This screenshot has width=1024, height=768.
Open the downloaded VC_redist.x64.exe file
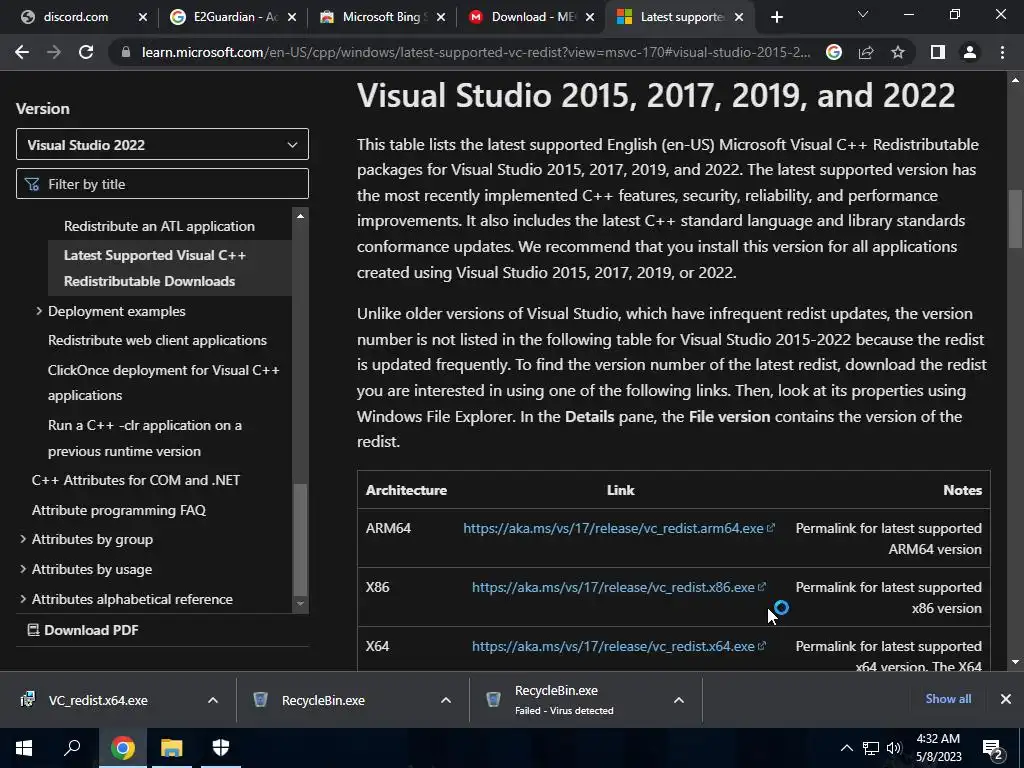click(x=98, y=700)
